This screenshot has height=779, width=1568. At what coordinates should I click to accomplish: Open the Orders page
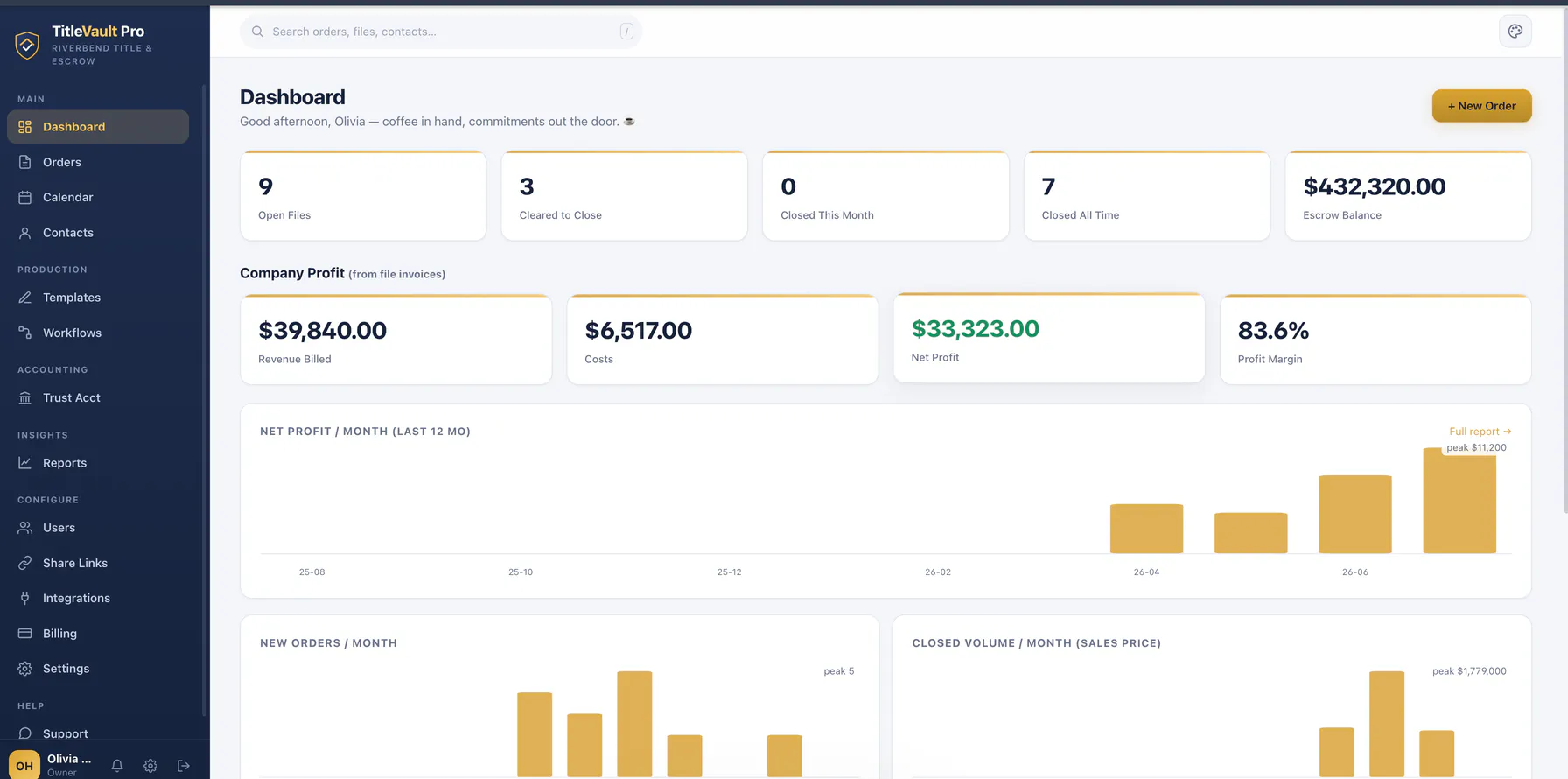[98, 162]
